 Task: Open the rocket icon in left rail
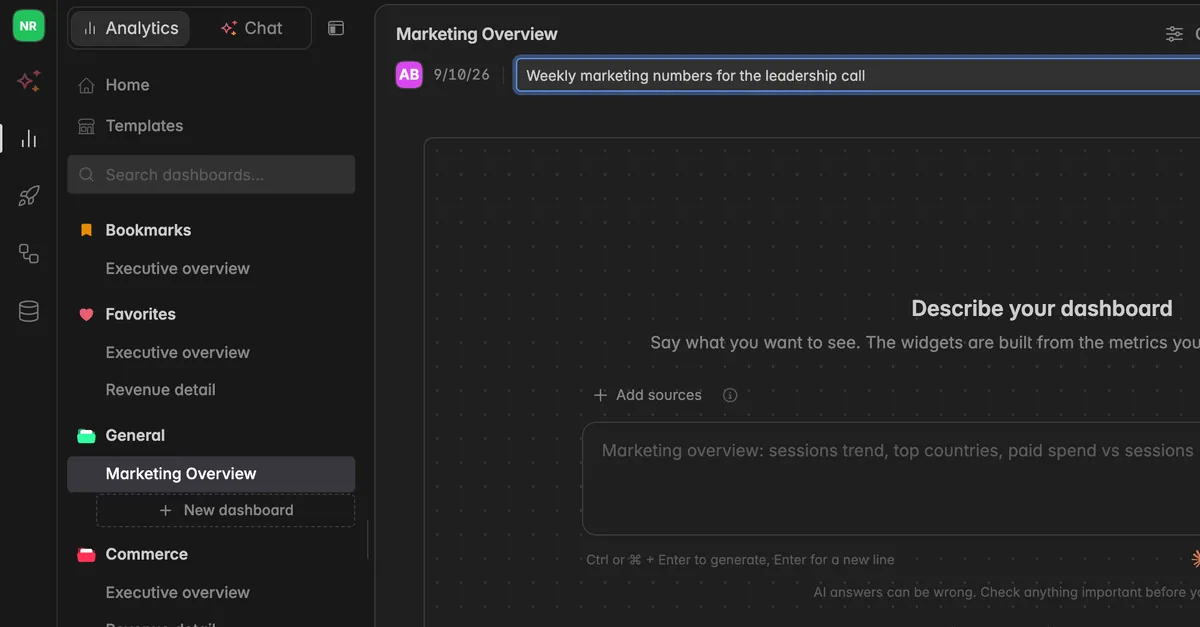[29, 196]
